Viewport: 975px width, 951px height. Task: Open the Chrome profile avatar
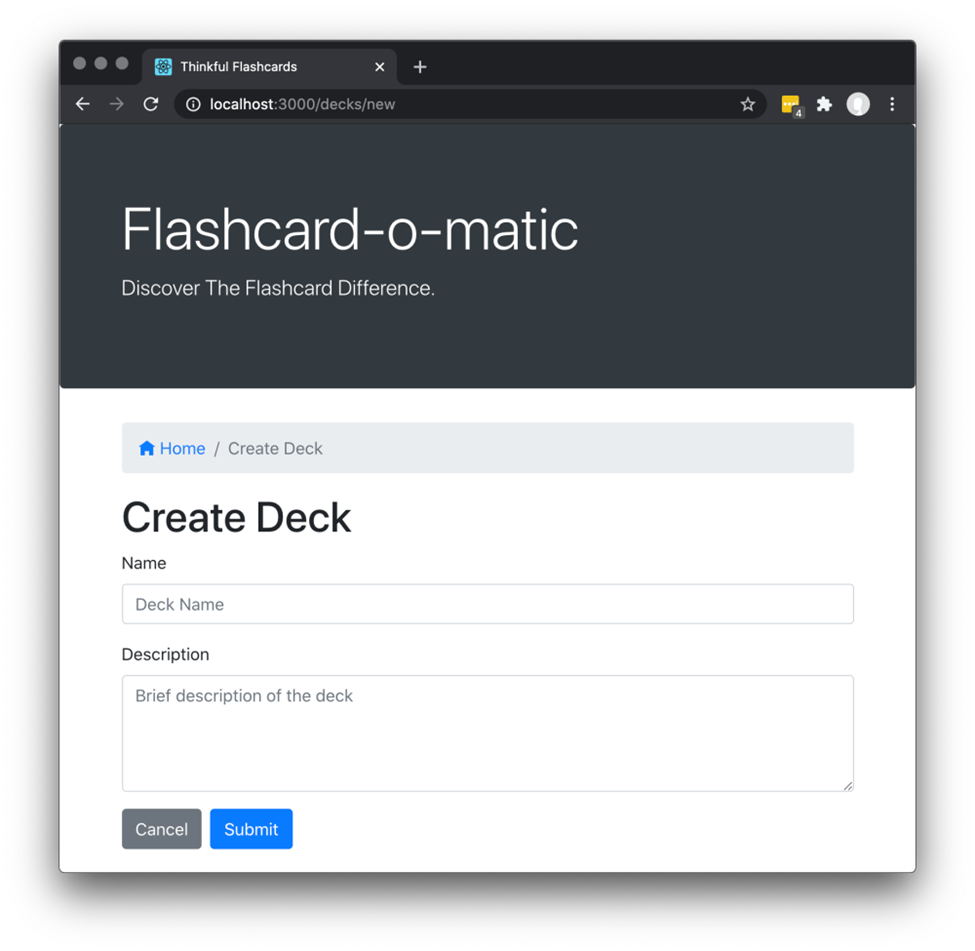tap(857, 103)
